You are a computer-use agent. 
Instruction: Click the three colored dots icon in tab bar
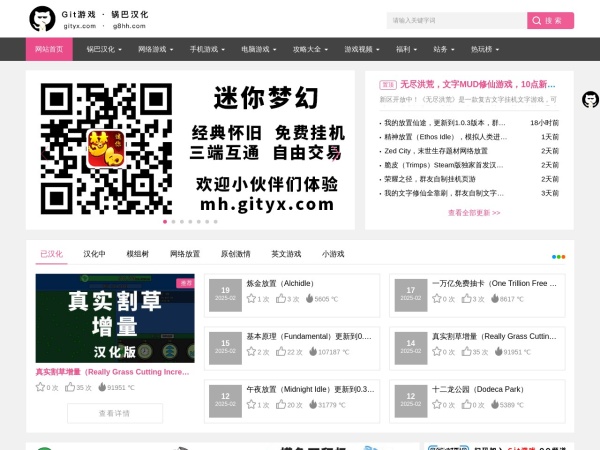coord(558,257)
